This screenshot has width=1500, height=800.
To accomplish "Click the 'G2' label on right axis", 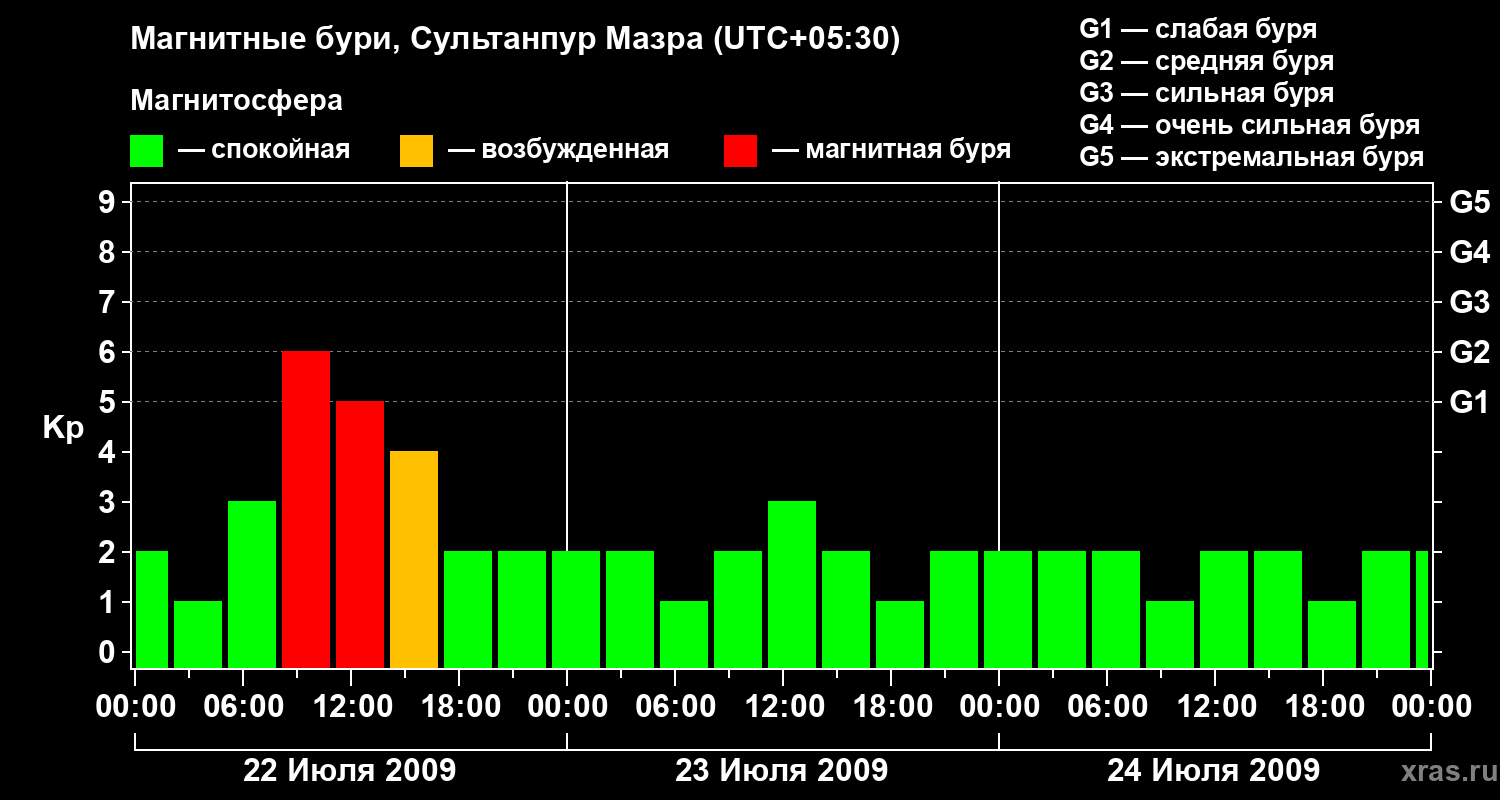I will tap(1470, 352).
